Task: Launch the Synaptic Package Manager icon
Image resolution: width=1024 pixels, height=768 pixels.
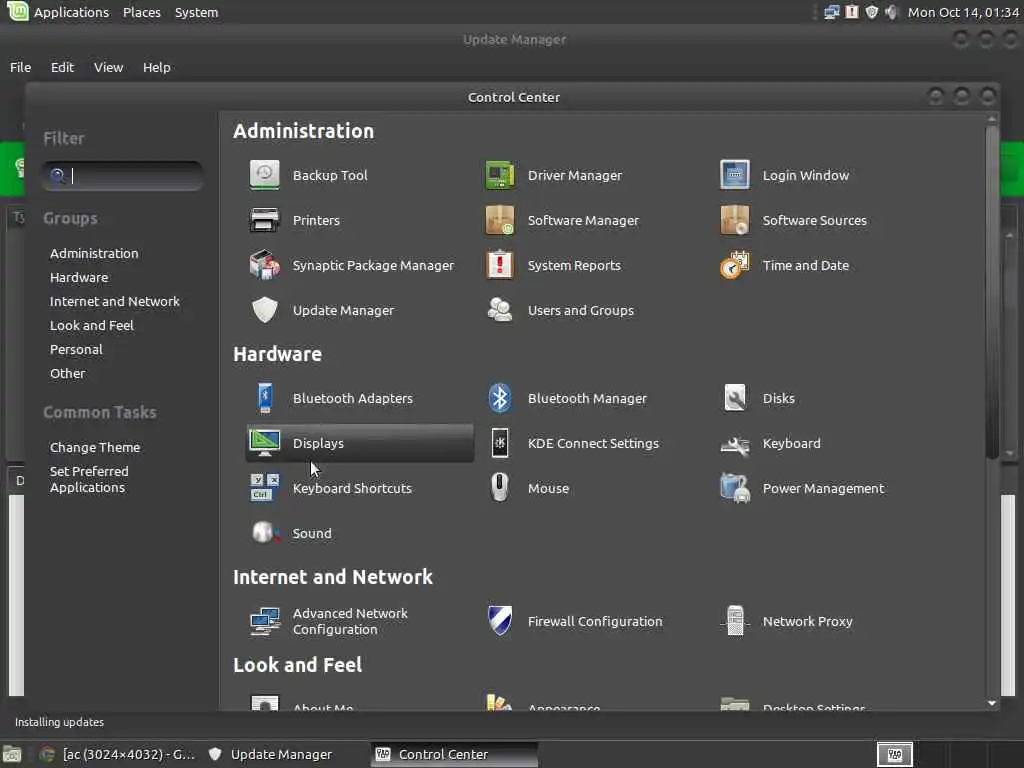Action: (264, 265)
